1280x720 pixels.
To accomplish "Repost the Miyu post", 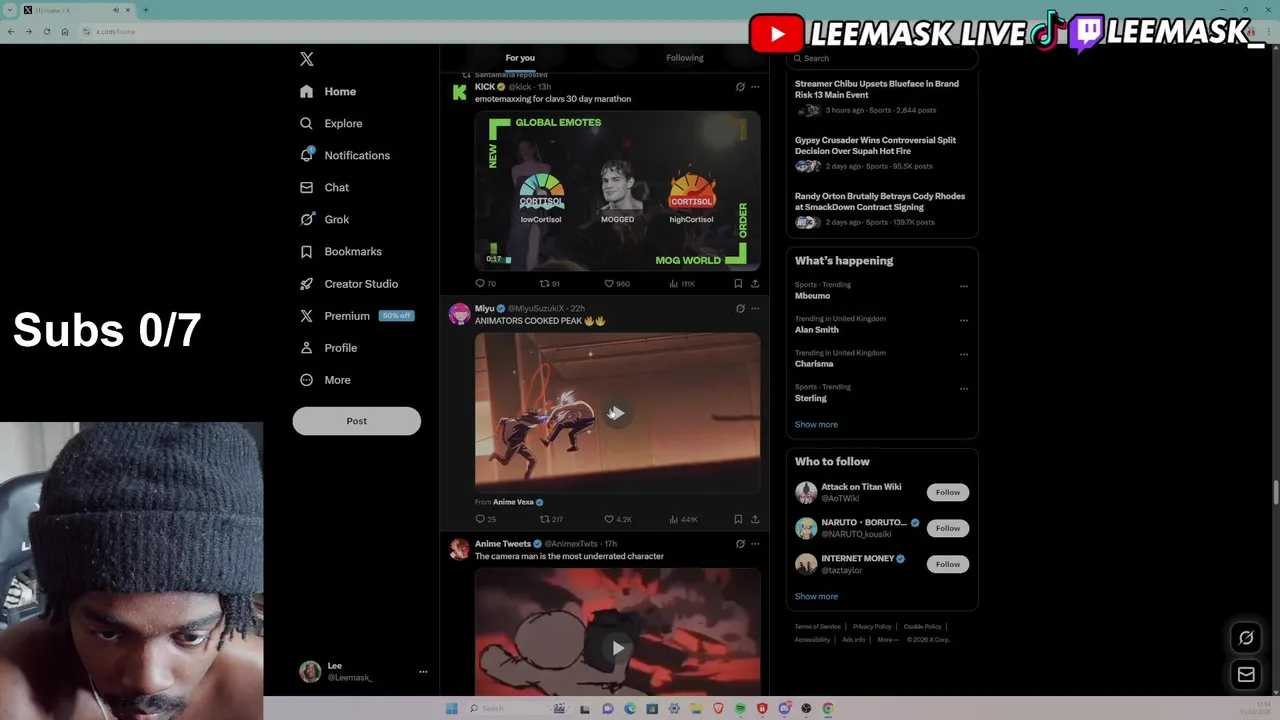I will pyautogui.click(x=551, y=519).
